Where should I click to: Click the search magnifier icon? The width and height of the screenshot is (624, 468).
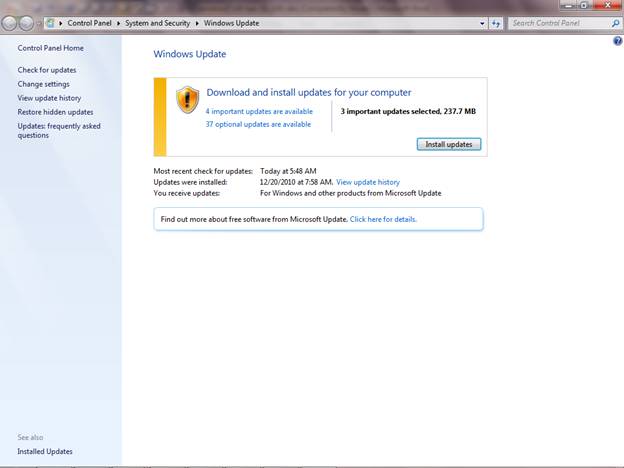[x=616, y=23]
